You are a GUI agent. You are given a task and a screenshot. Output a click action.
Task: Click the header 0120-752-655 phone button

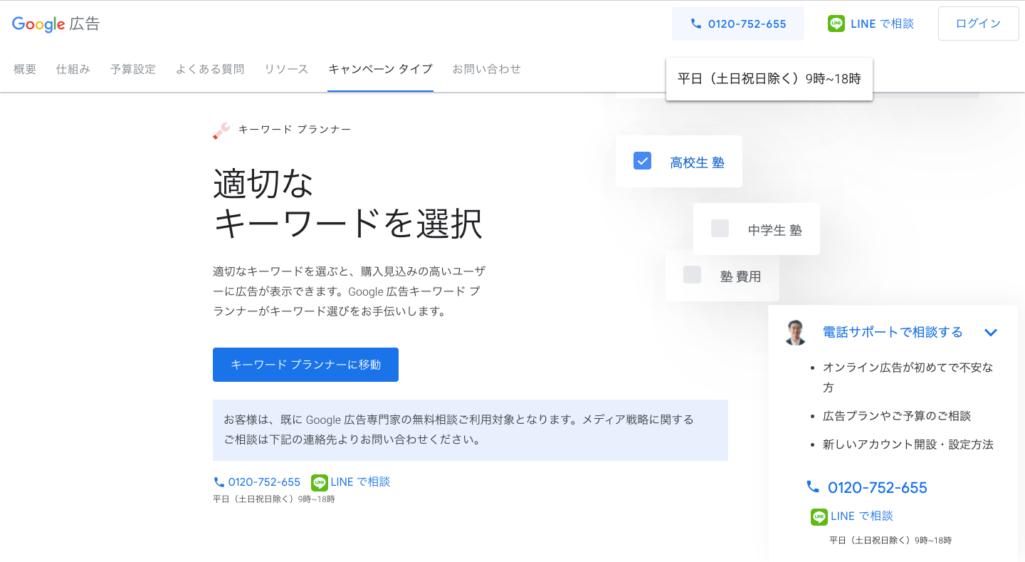(738, 24)
